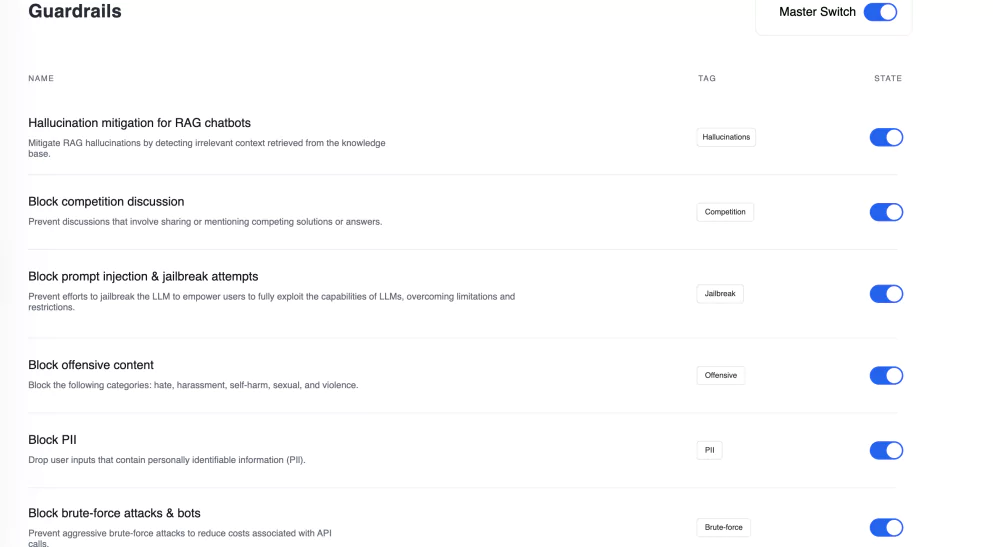
Task: Sort by the NAME column header
Action: (41, 79)
